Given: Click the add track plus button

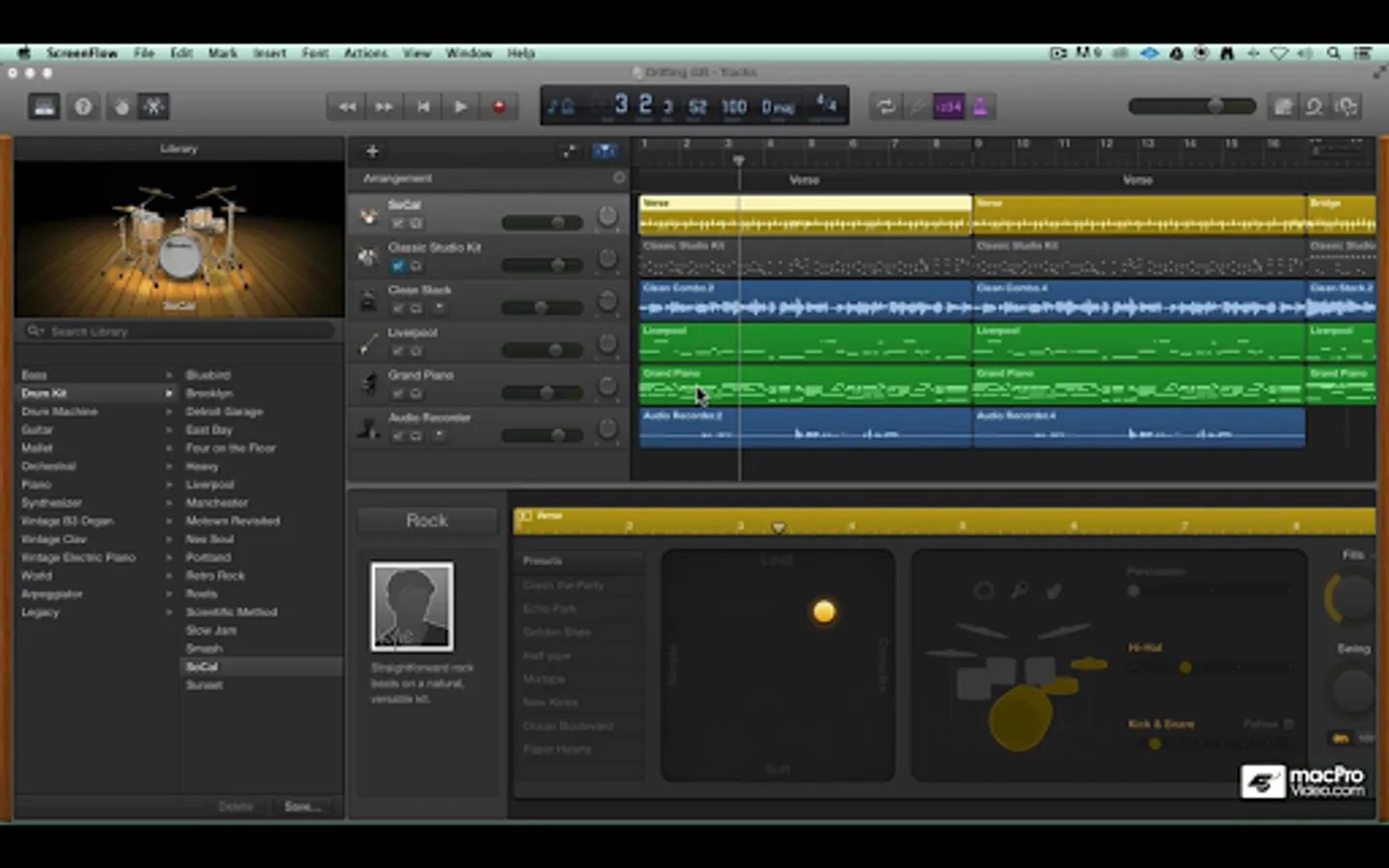Looking at the screenshot, I should [371, 151].
